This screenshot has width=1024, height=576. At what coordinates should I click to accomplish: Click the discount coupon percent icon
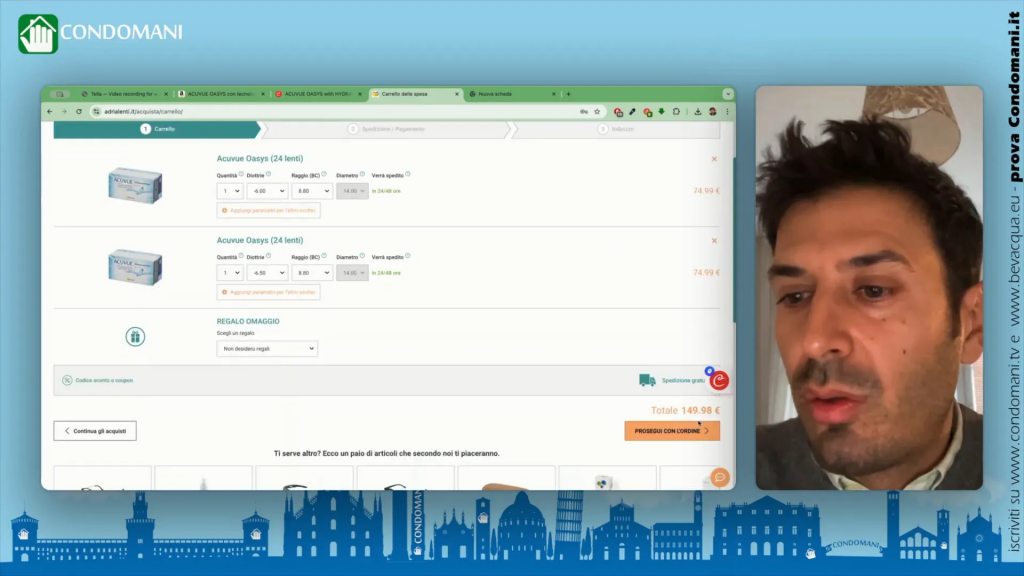[67, 380]
